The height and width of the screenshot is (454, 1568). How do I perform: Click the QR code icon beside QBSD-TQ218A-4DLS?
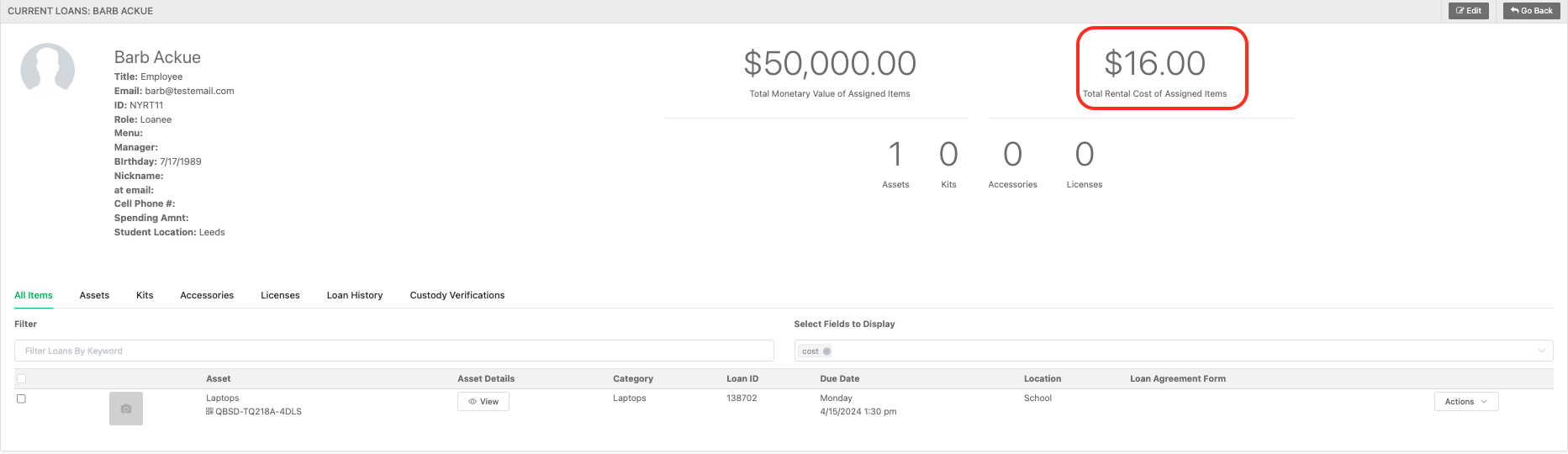coord(209,412)
